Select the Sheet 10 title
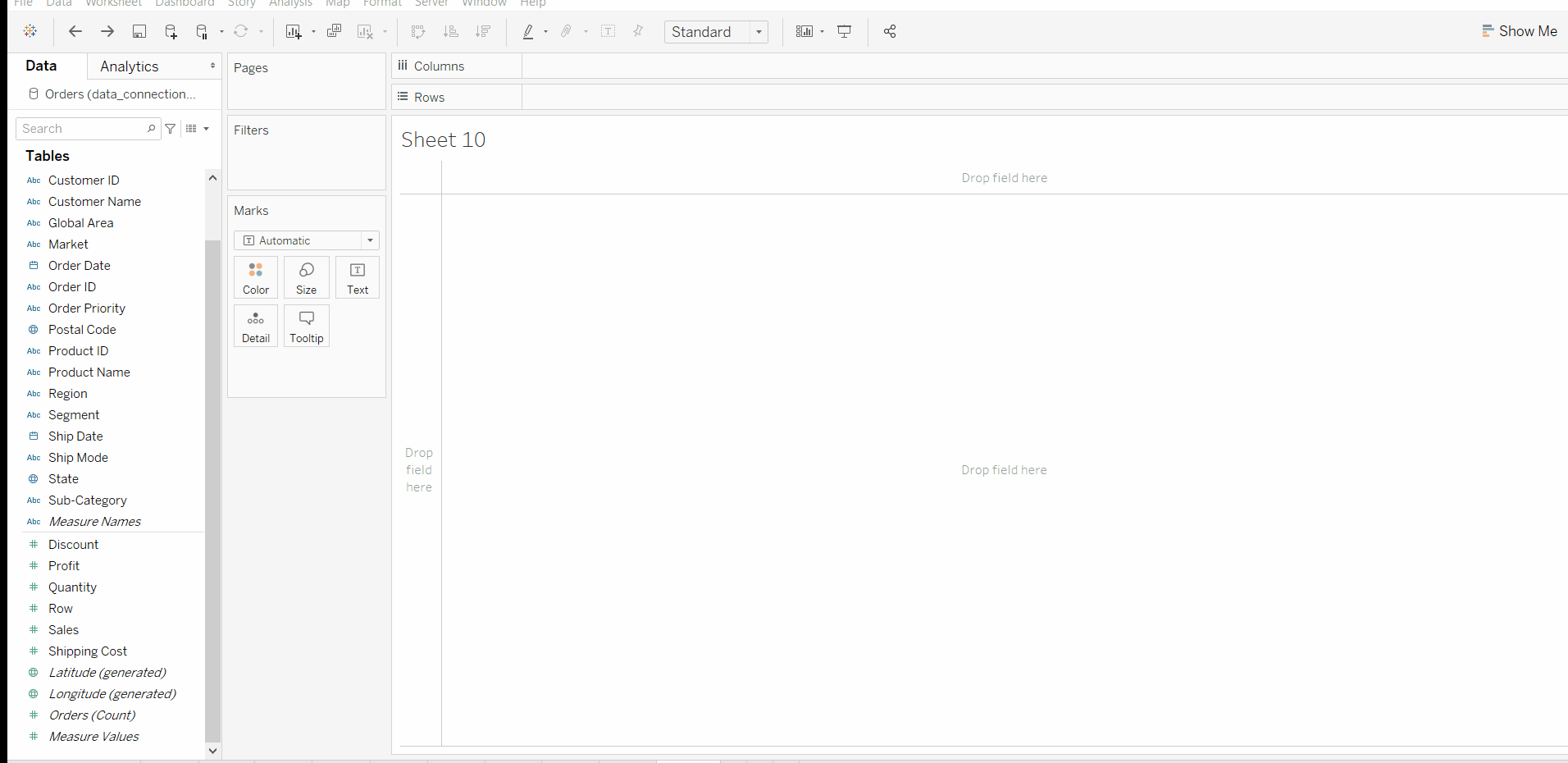 pos(444,140)
